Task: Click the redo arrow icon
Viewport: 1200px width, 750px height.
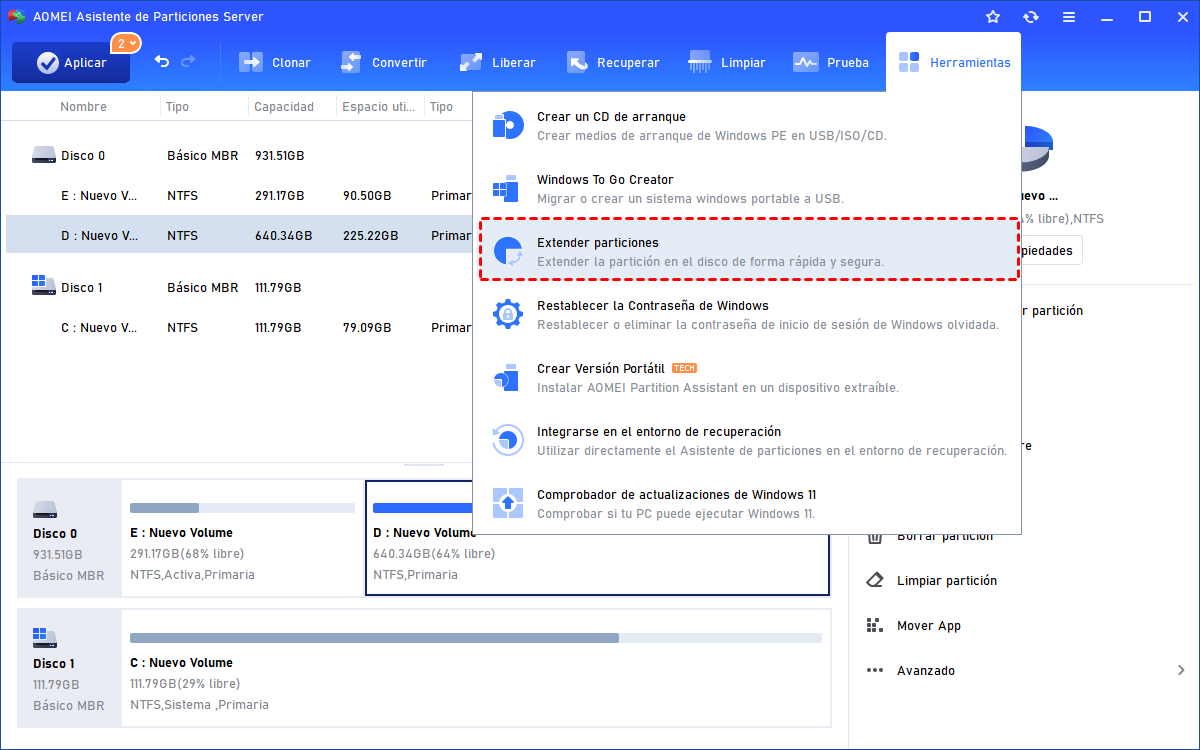Action: 188,62
